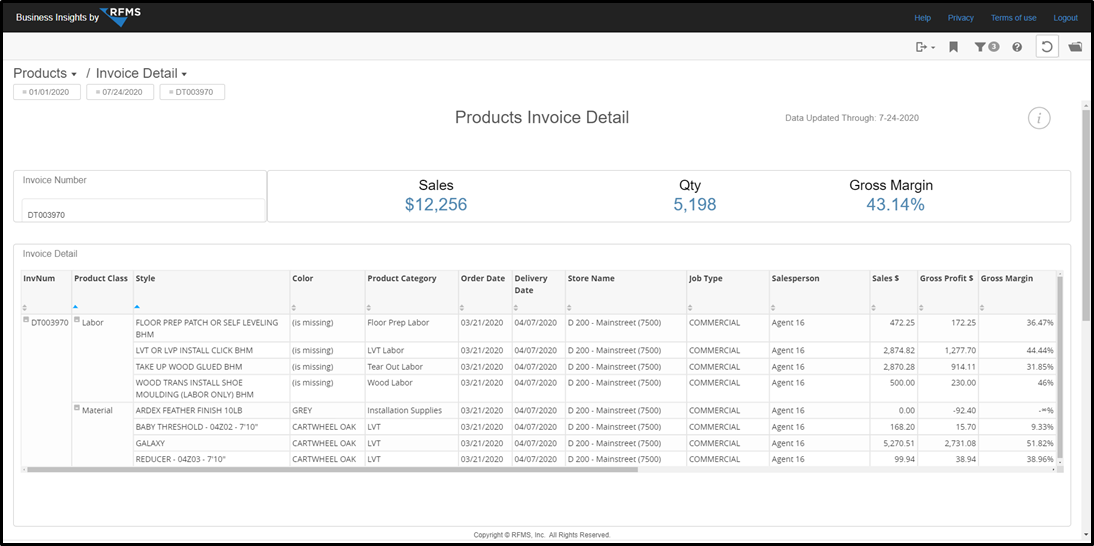Open the Invoice Detail breadcrumb dropdown
Viewport: 1094px width, 546px height.
[x=142, y=73]
